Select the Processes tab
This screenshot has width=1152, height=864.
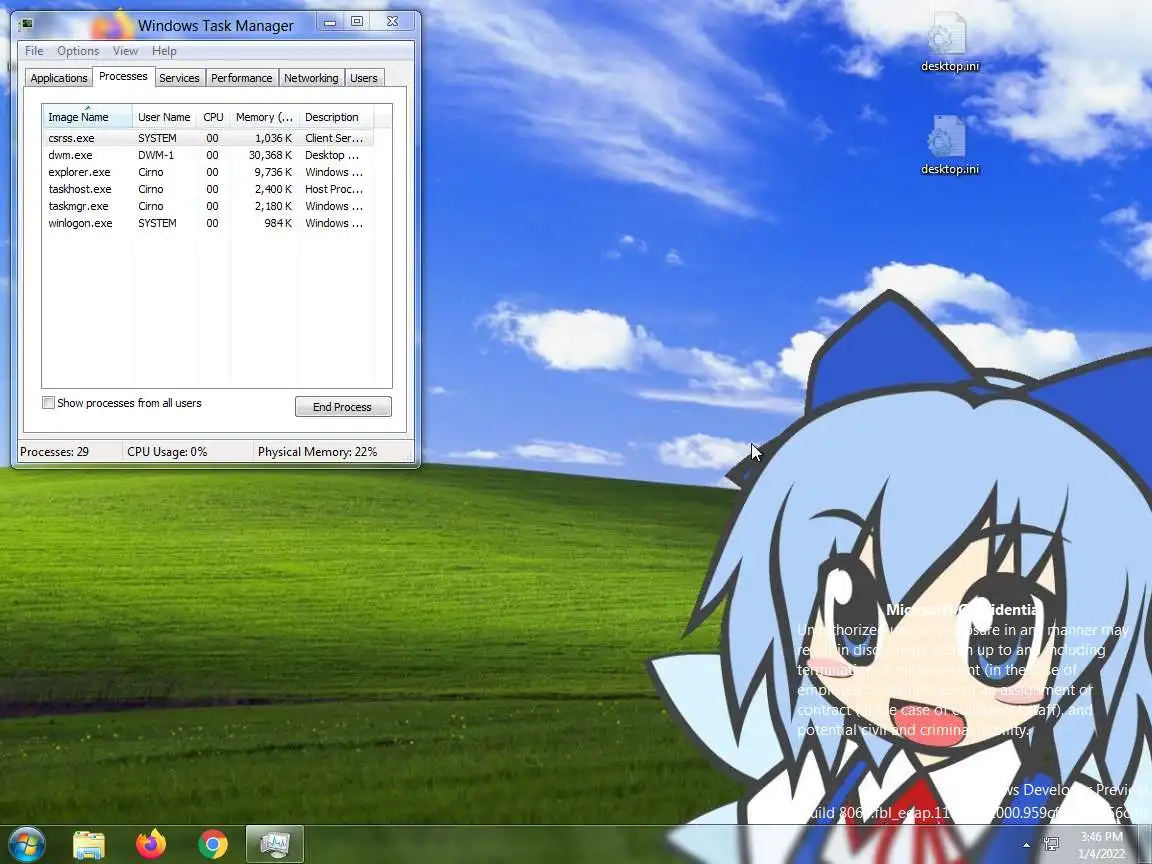point(123,76)
